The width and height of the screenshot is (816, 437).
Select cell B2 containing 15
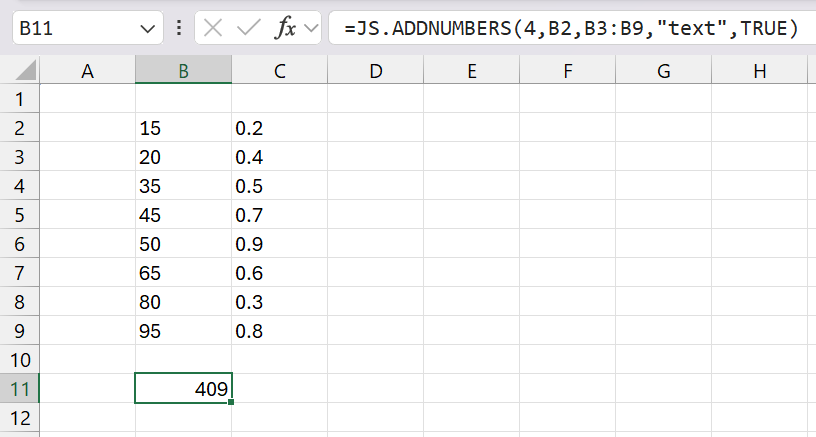point(183,128)
